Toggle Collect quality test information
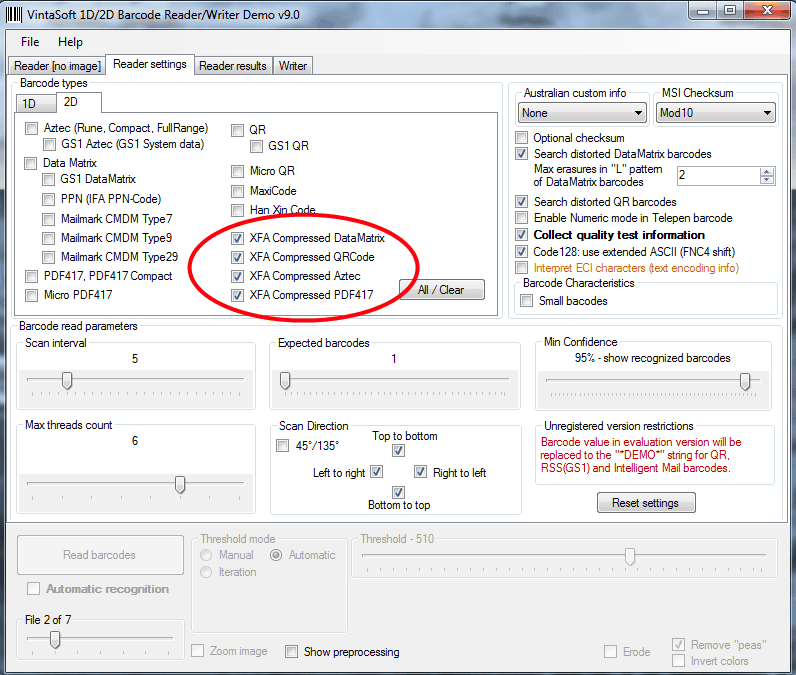Viewport: 796px width, 675px height. tap(521, 234)
